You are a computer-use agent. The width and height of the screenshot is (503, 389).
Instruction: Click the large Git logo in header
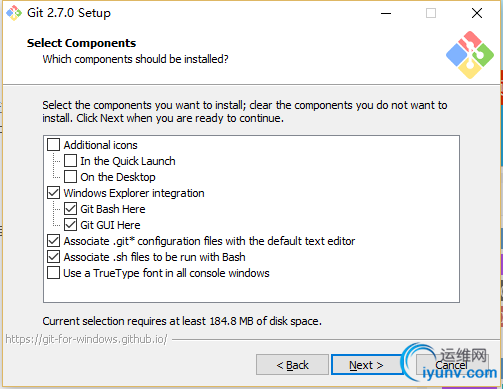[470, 55]
